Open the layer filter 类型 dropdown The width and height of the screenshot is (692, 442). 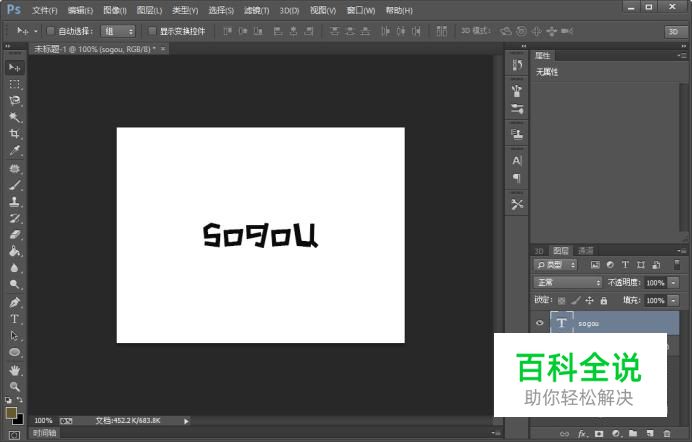[x=555, y=265]
